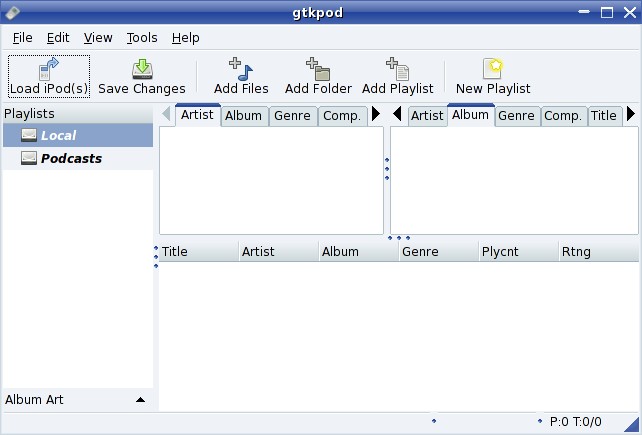
Task: Sort tracks by the Rtng column header
Action: point(599,251)
